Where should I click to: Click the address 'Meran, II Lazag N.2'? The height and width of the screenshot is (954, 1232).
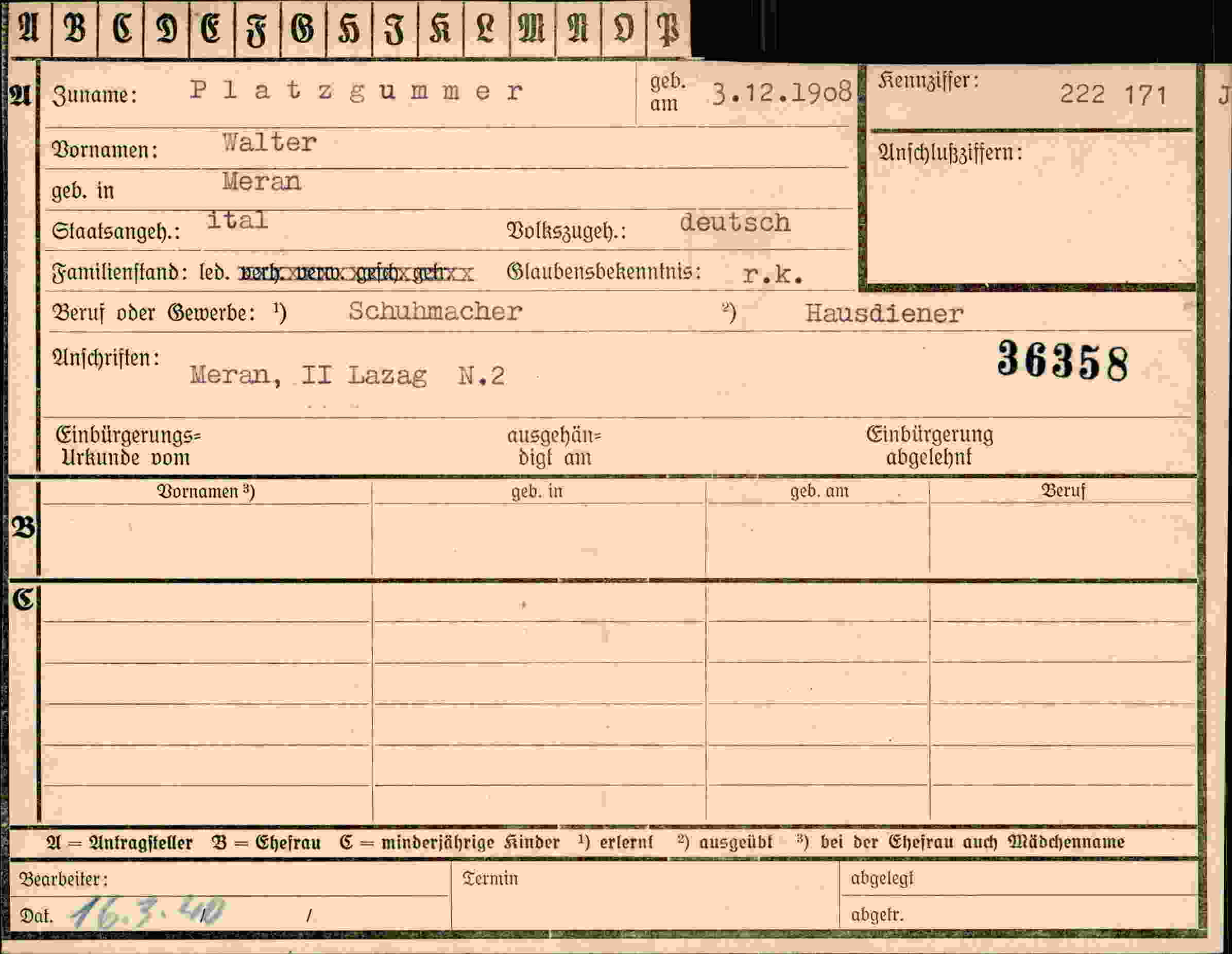point(347,375)
